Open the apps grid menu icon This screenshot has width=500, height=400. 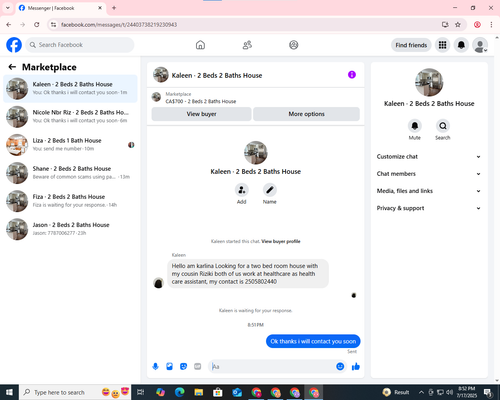tap(442, 45)
